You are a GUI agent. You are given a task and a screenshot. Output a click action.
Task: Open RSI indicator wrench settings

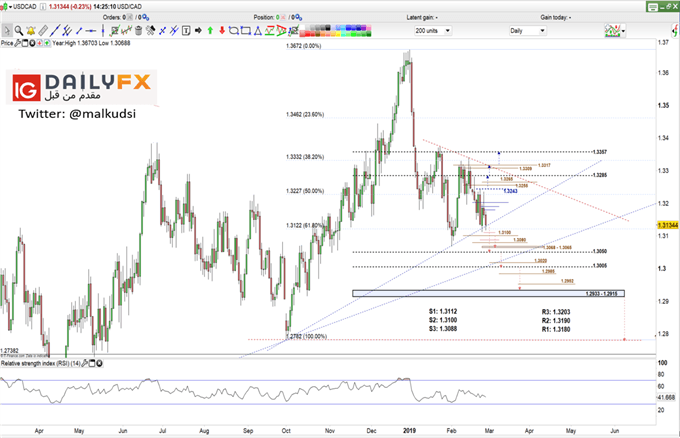(x=85, y=363)
